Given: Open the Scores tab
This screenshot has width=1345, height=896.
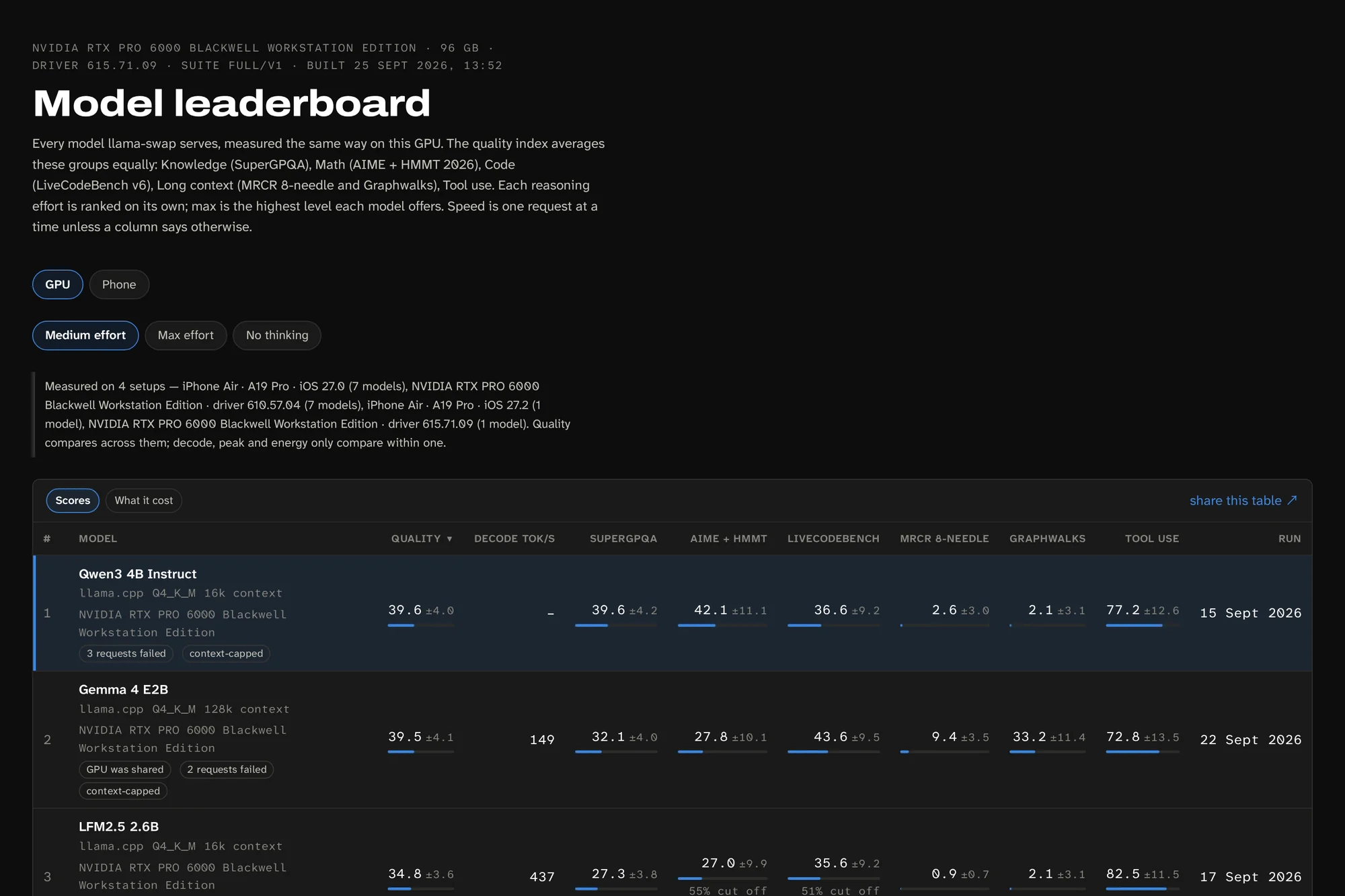Looking at the screenshot, I should pyautogui.click(x=73, y=501).
